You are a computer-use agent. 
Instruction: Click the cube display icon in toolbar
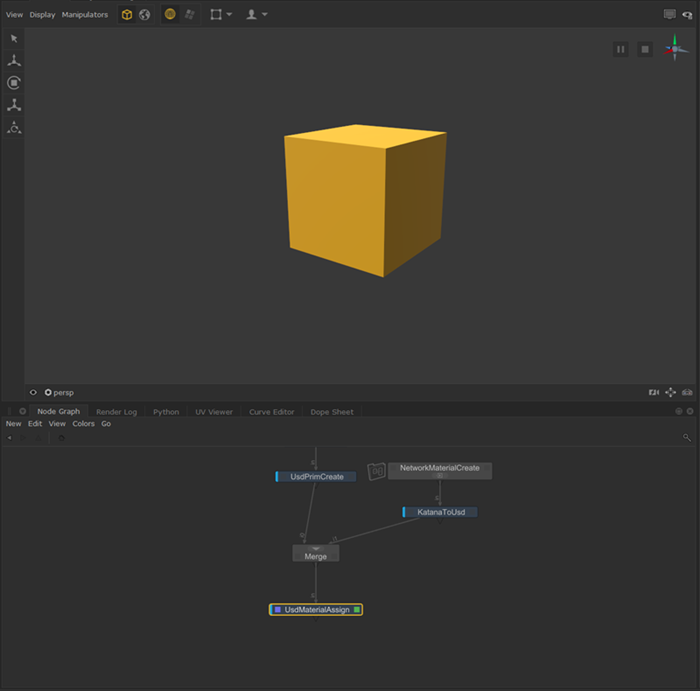tap(127, 15)
